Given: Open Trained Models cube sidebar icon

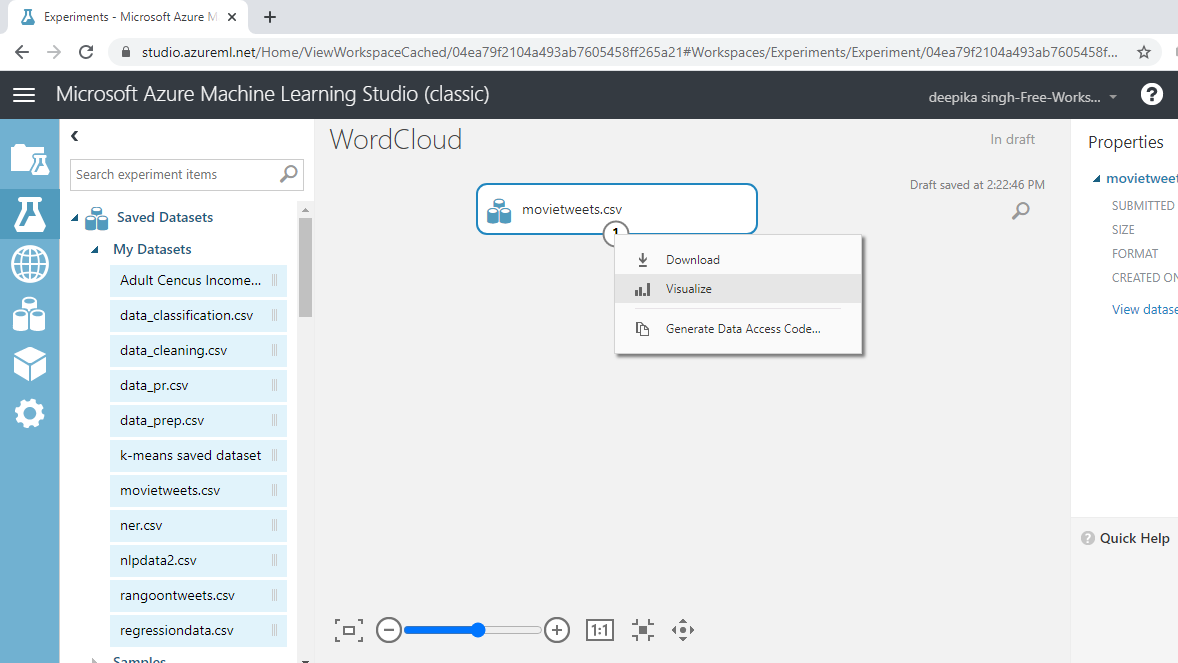Looking at the screenshot, I should click(29, 365).
